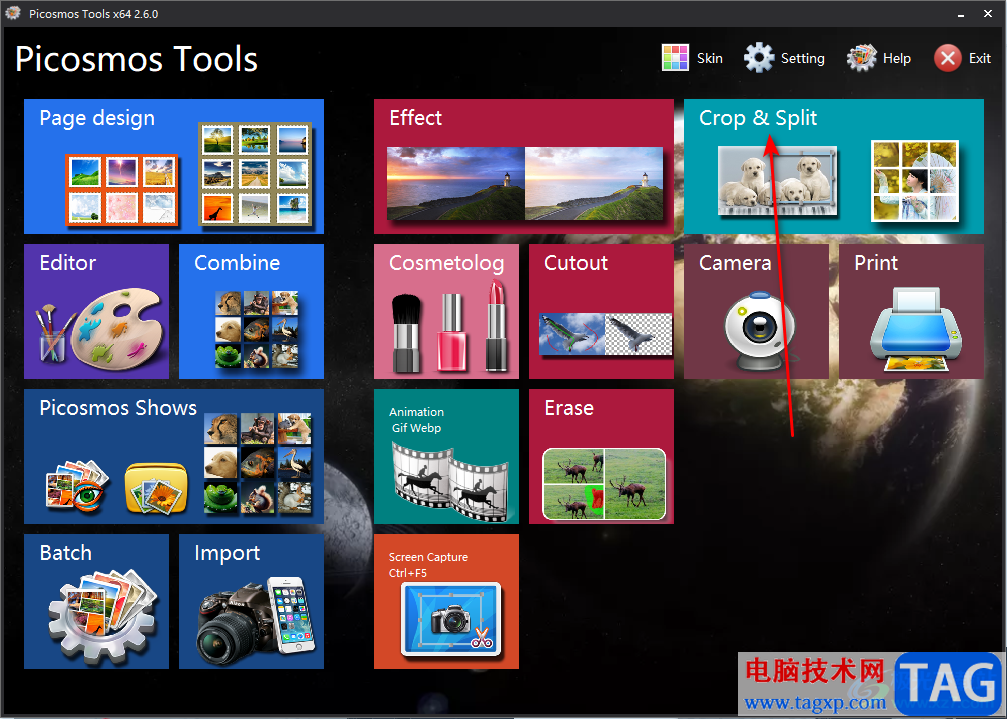Open the Cutout bird icon
This screenshot has height=719, width=1007.
605,334
